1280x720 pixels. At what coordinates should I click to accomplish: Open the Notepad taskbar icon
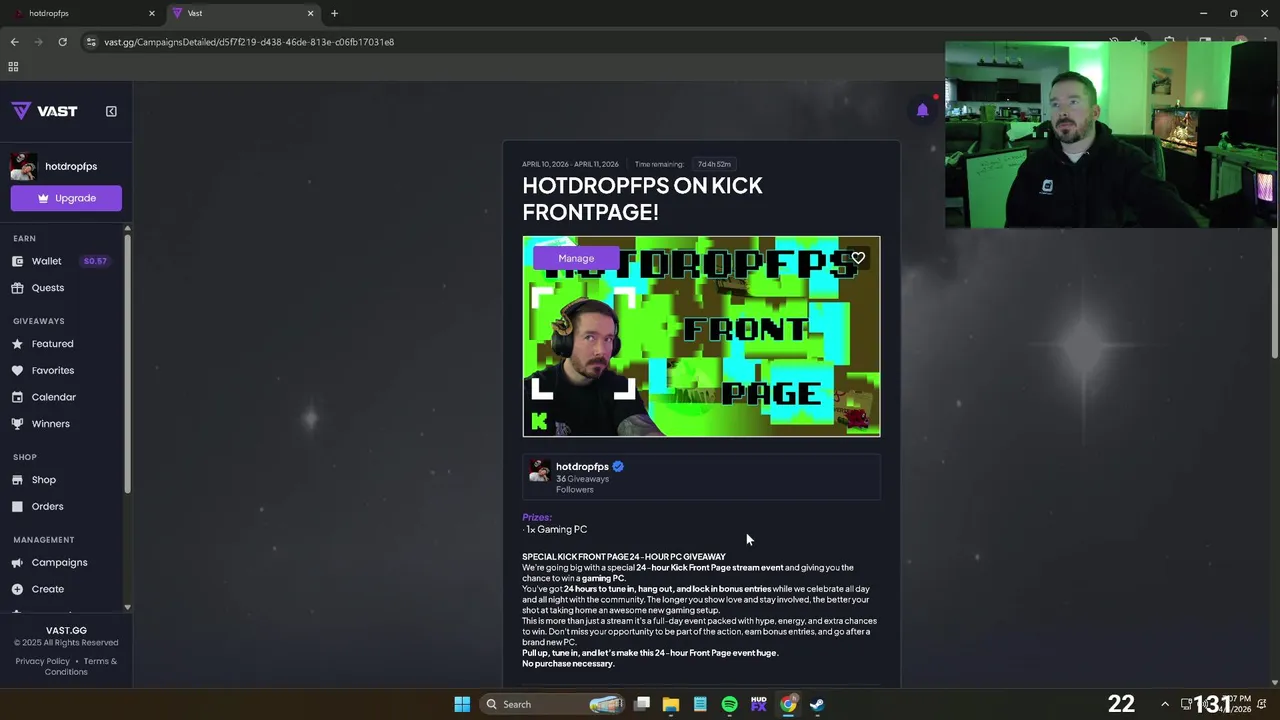tap(700, 704)
